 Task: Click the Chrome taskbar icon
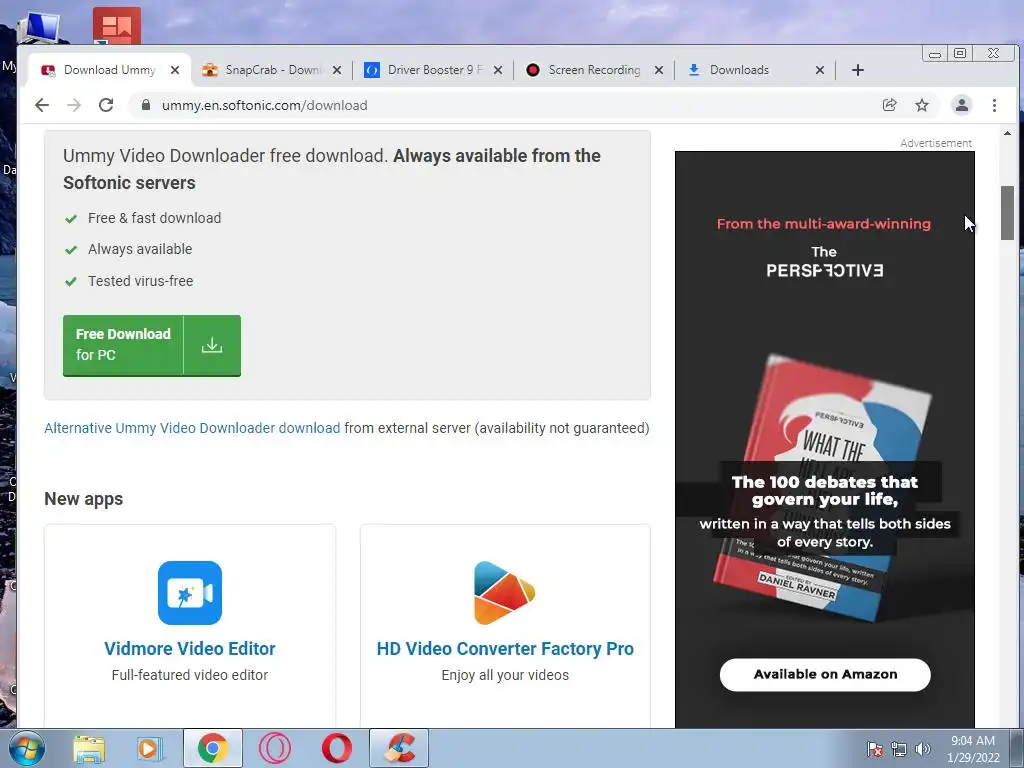(x=212, y=748)
